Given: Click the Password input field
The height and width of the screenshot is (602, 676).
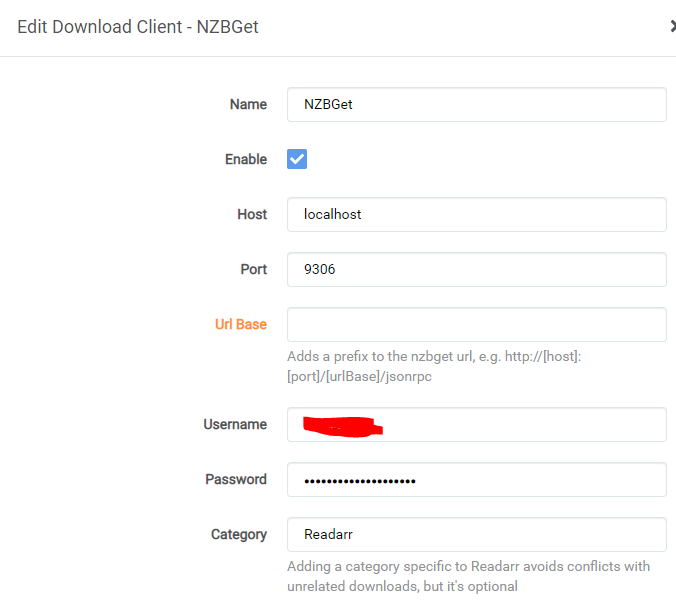Looking at the screenshot, I should tap(477, 480).
